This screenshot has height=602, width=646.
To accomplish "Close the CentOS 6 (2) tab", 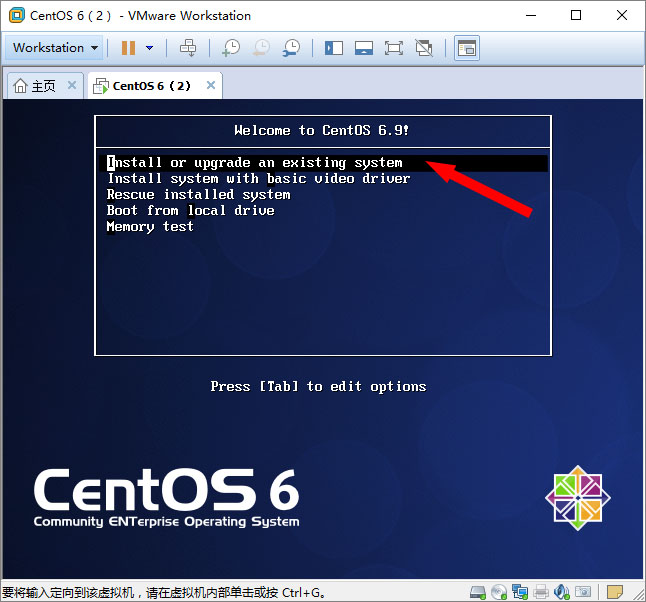I will (x=210, y=86).
